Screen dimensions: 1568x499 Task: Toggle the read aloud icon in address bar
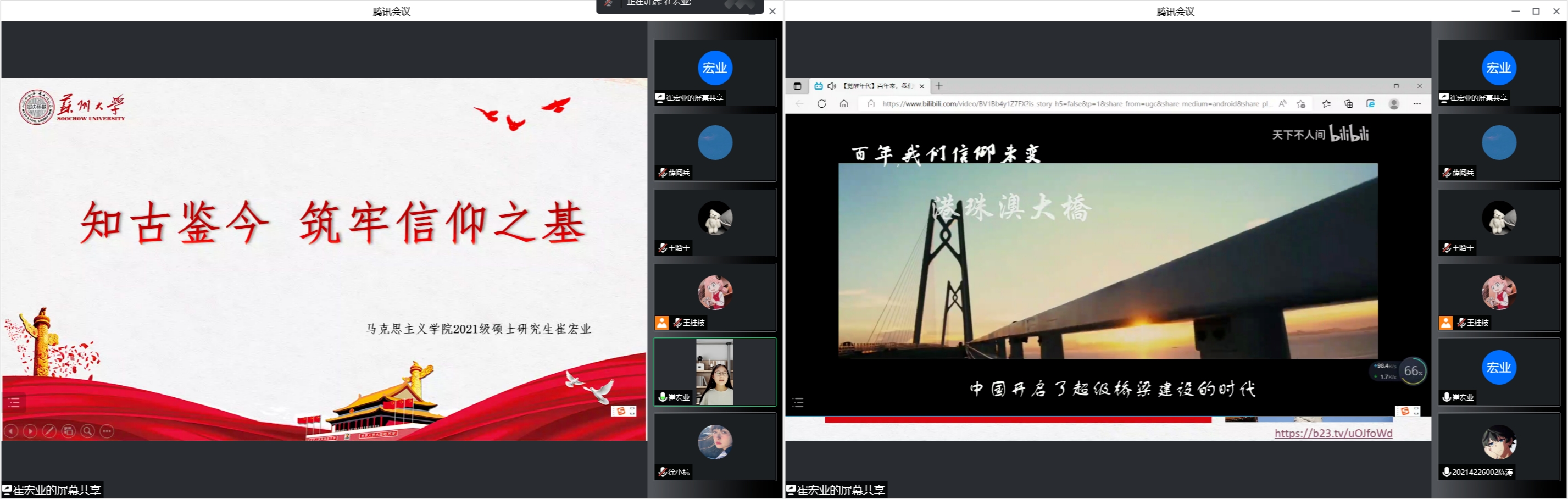1282,104
